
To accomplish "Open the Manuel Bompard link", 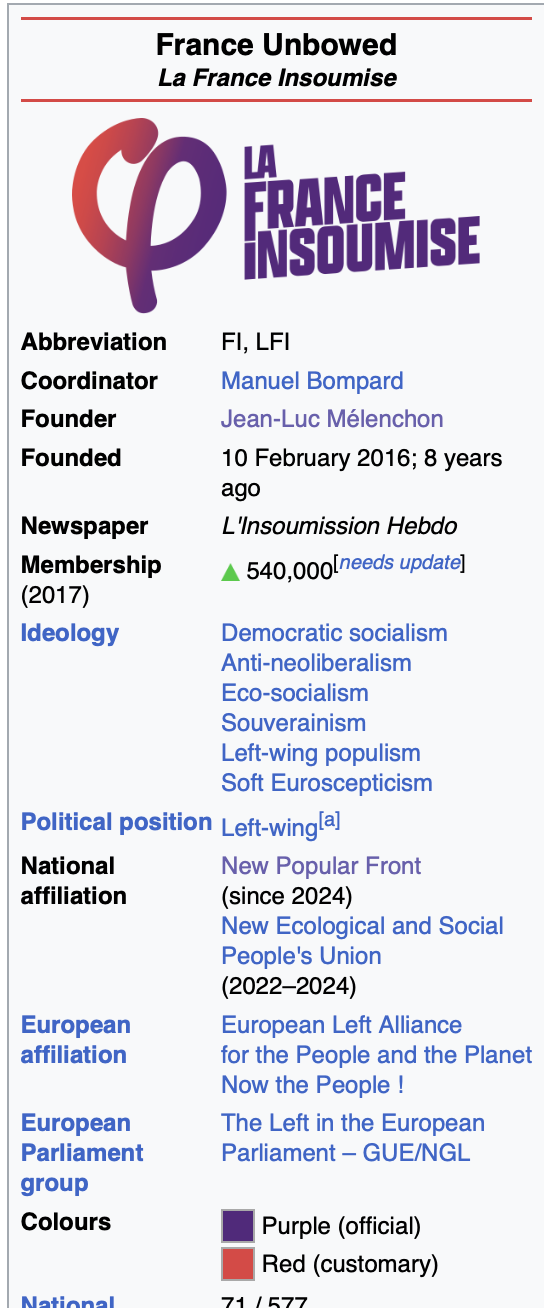I will click(312, 381).
